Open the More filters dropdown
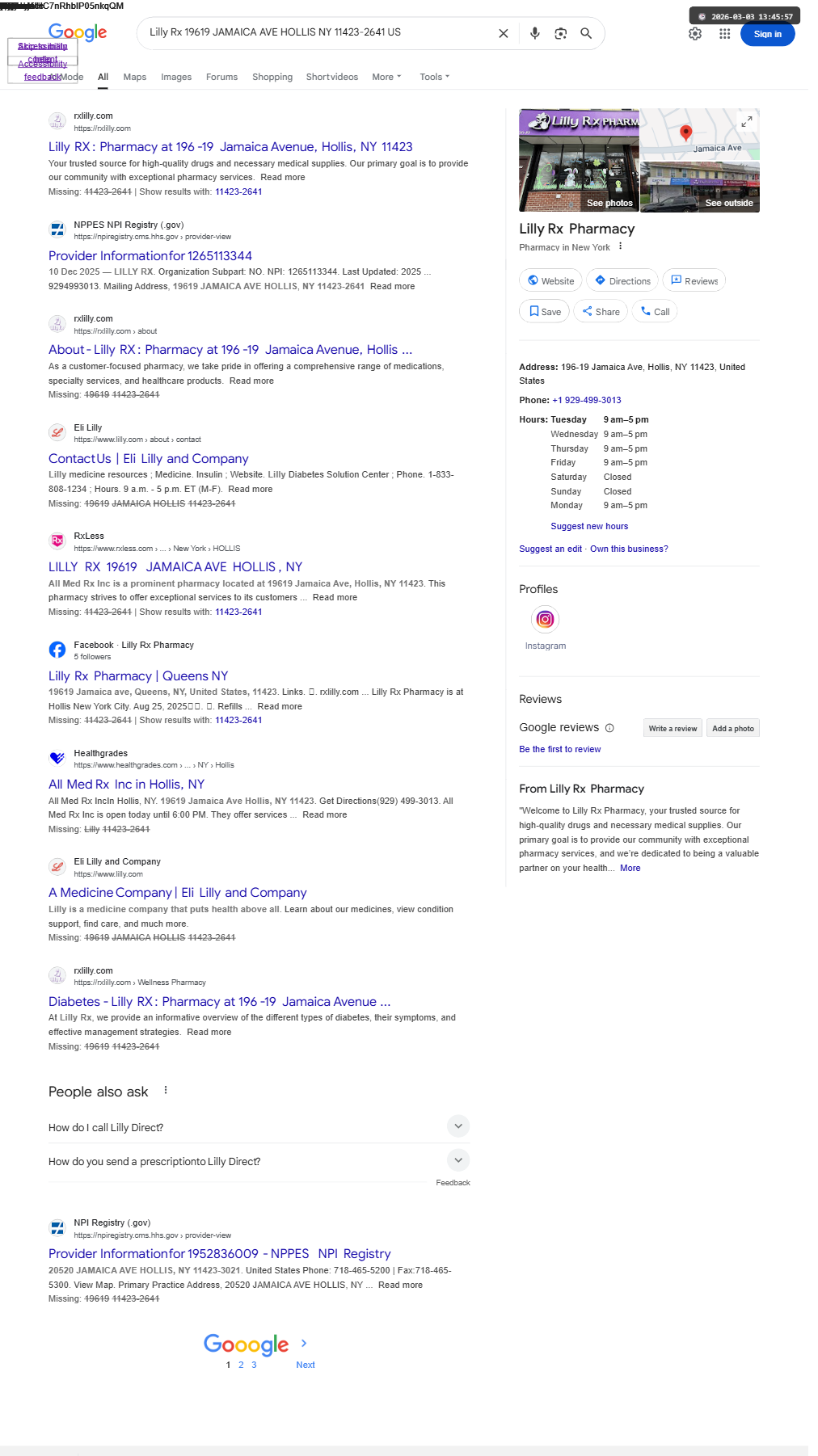The image size is (818, 1456). tap(386, 77)
